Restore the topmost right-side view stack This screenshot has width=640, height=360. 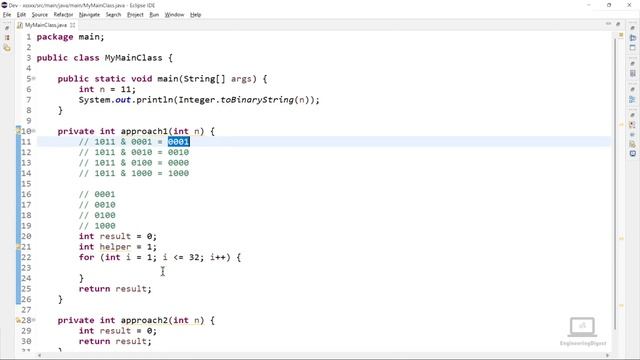click(632, 28)
